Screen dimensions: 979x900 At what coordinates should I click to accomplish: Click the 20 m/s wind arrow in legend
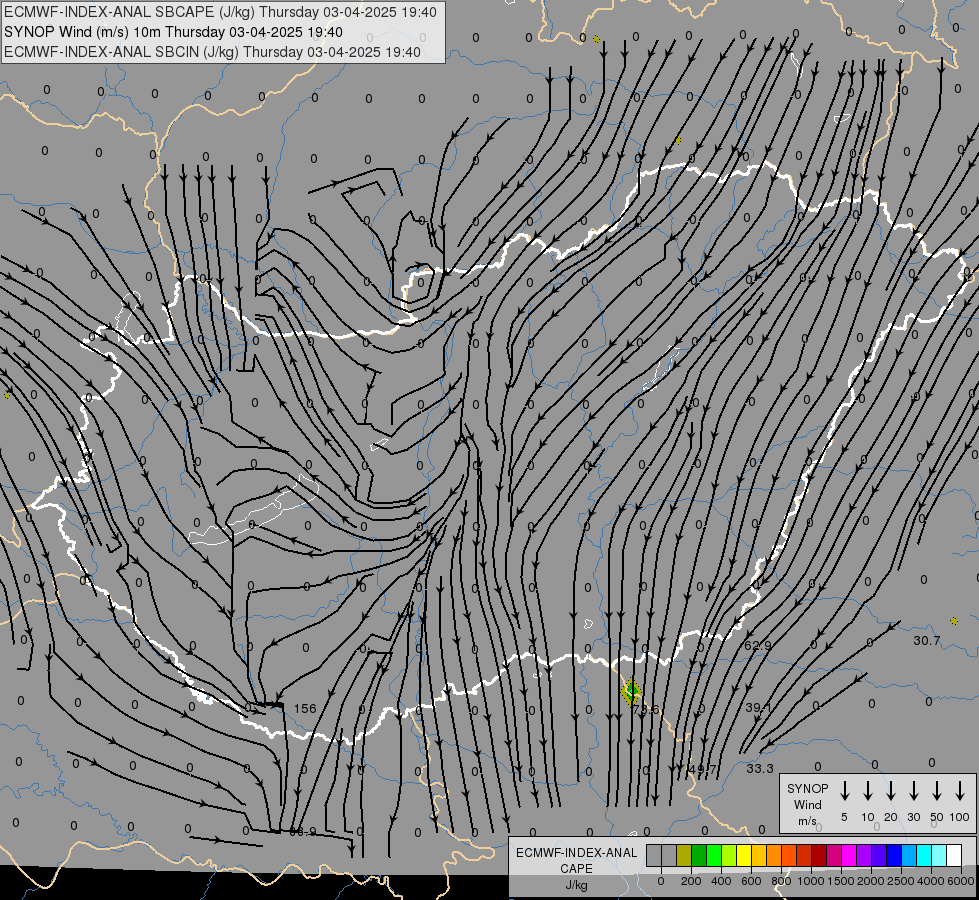pos(891,791)
